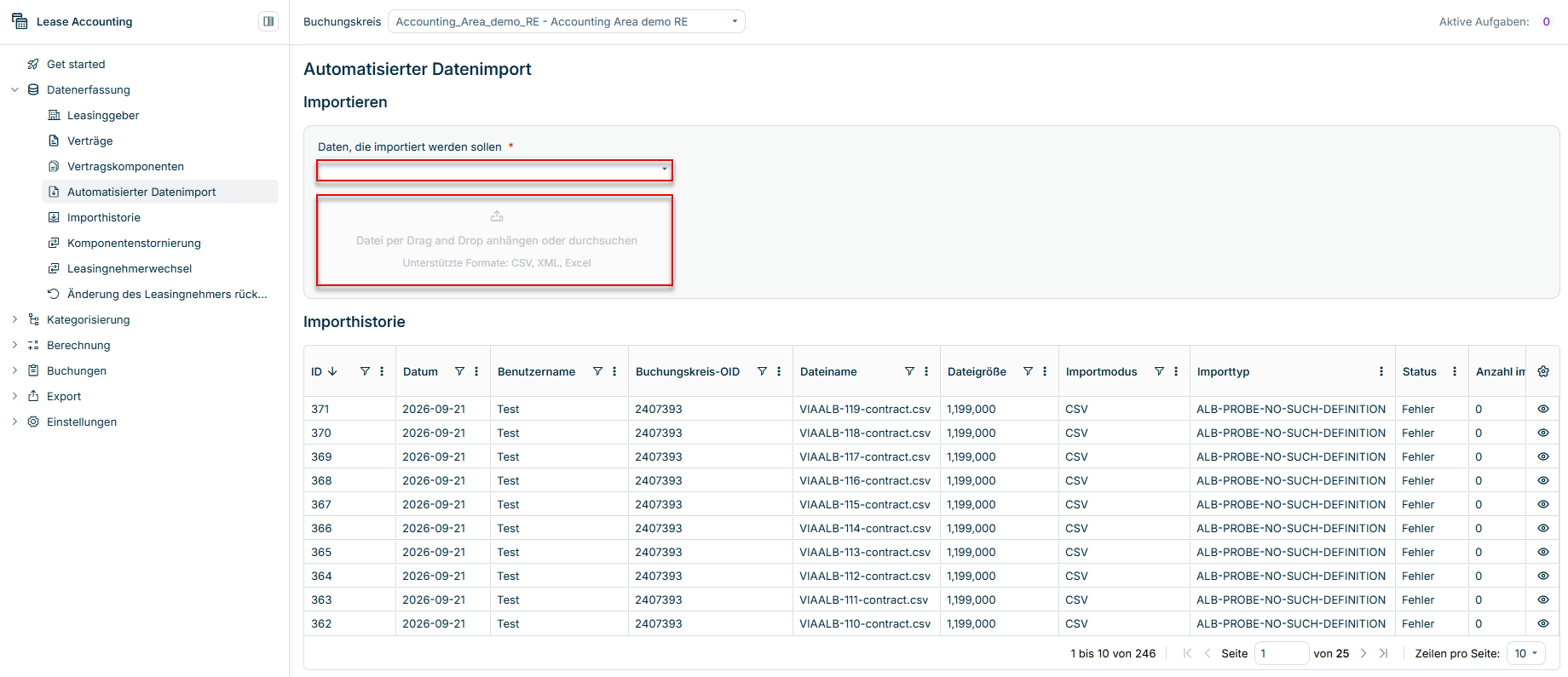Open the Get started page
The height and width of the screenshot is (677, 1568).
click(x=76, y=64)
